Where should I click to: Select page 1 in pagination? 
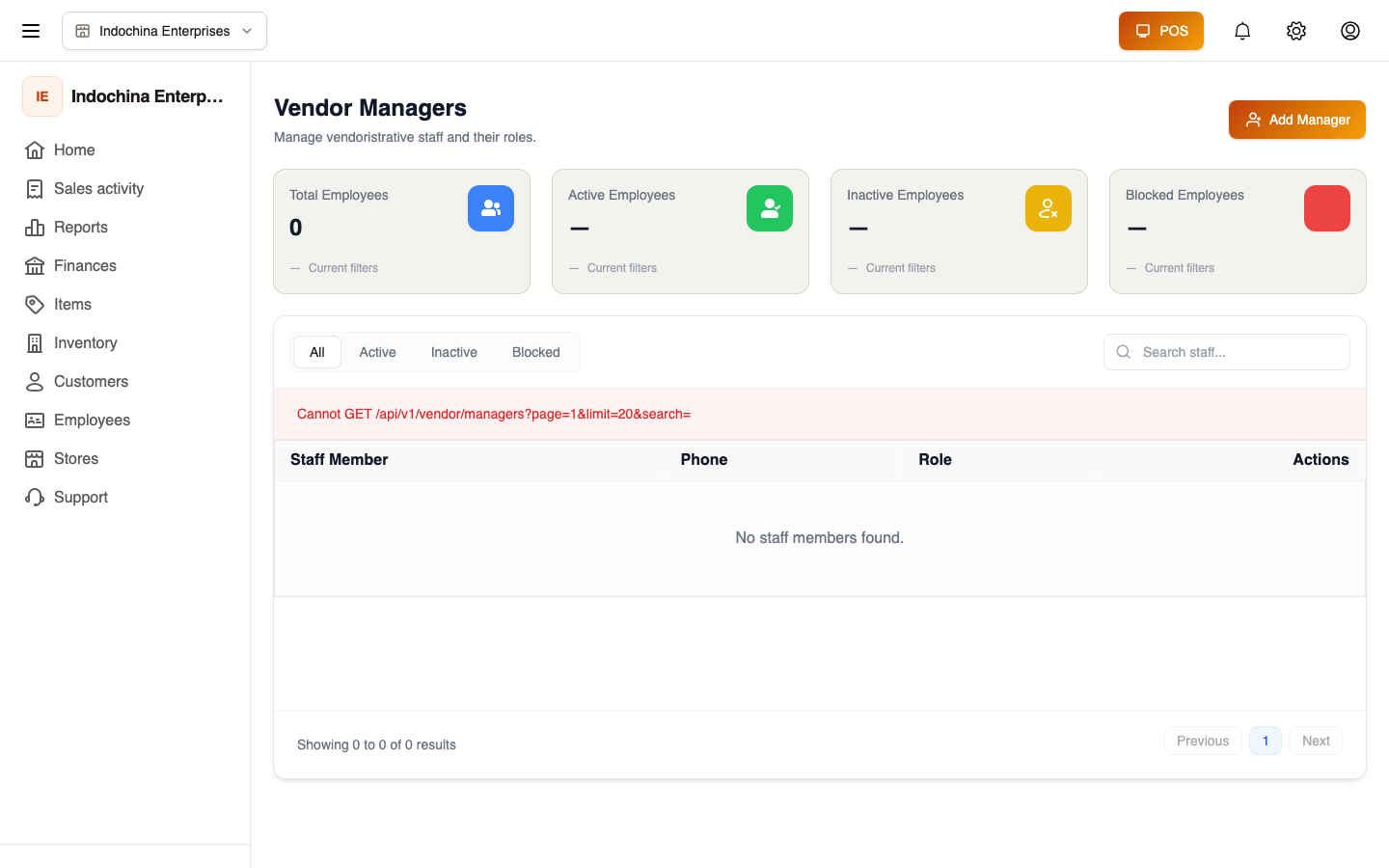[x=1266, y=741]
